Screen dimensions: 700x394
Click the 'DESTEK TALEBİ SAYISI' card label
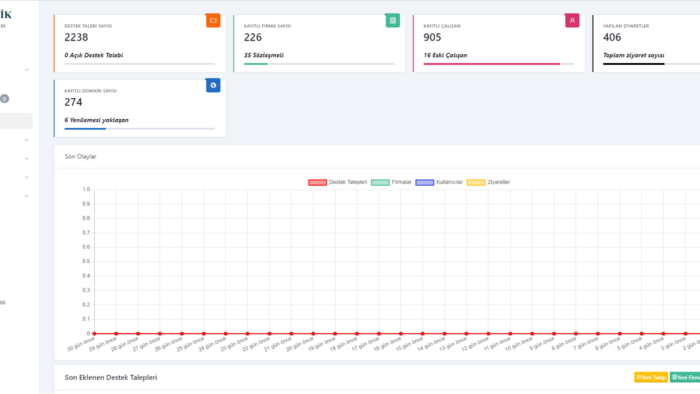[88, 26]
